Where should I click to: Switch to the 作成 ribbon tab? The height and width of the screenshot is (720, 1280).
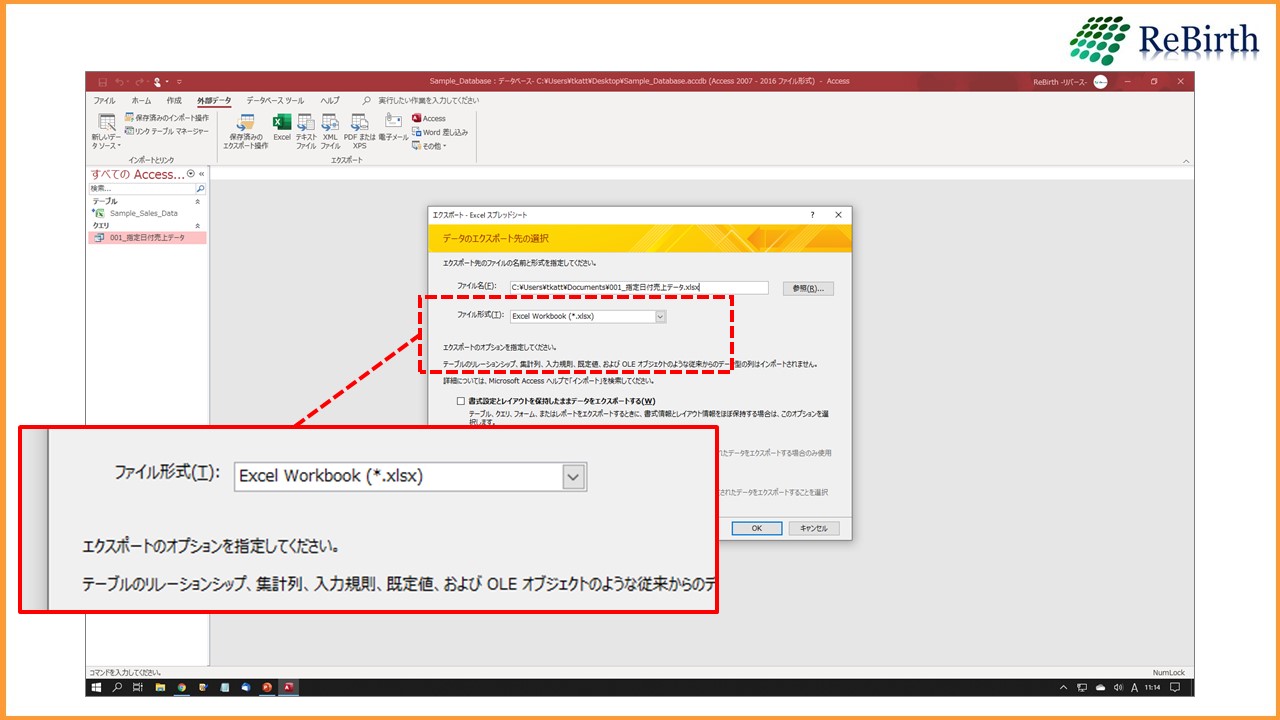(x=174, y=100)
